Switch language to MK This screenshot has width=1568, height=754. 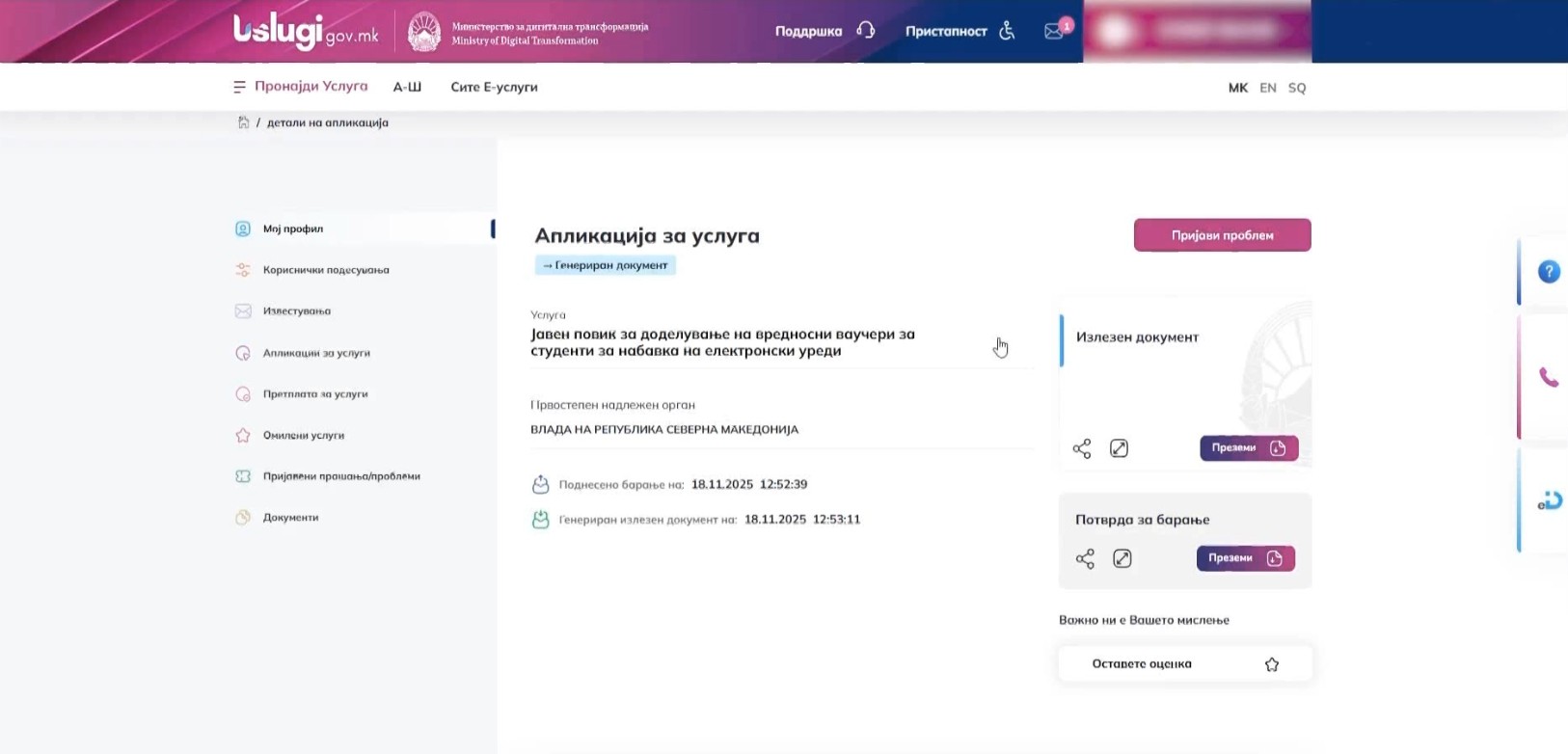pos(1238,88)
